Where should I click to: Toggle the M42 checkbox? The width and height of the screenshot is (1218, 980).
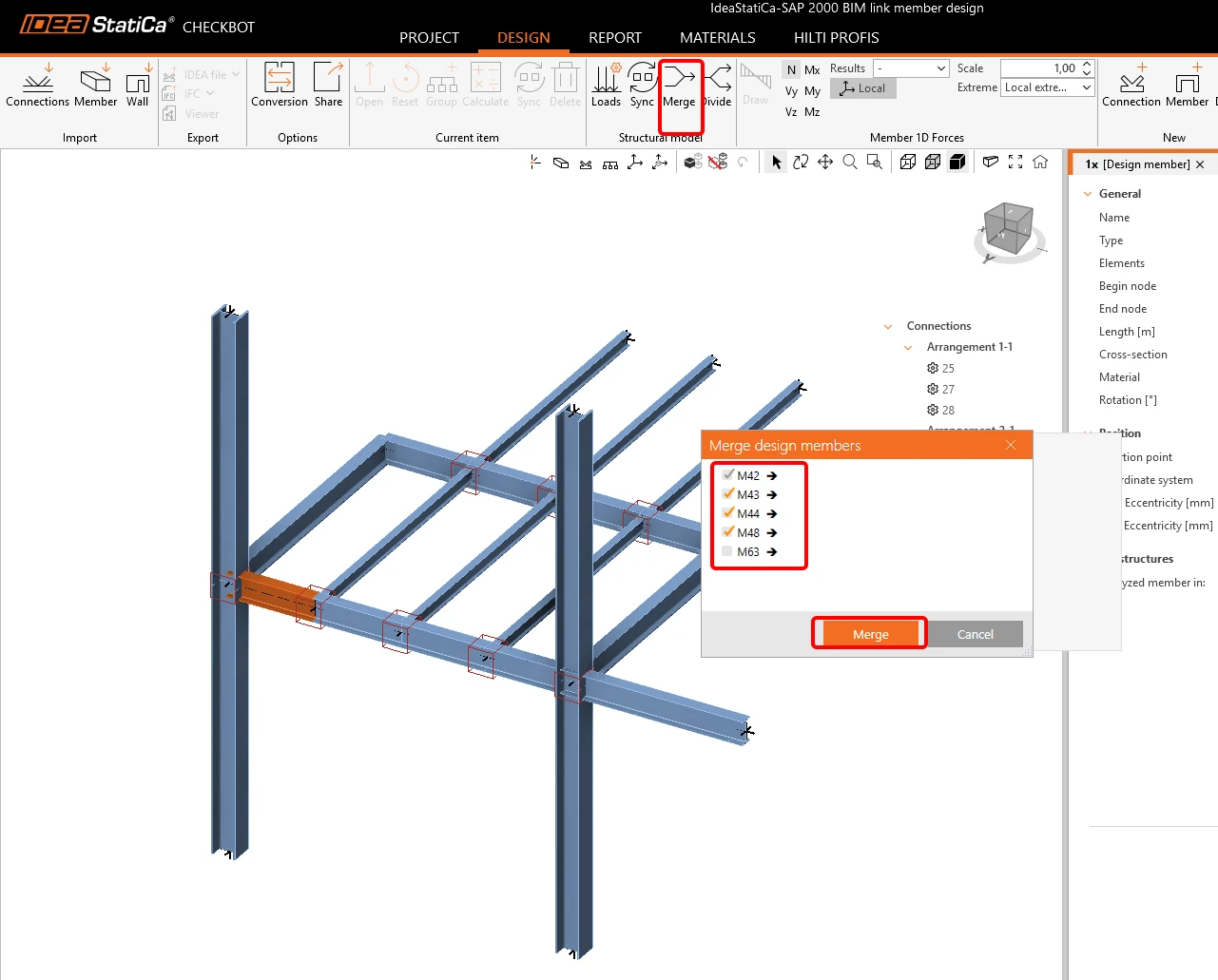tap(728, 475)
